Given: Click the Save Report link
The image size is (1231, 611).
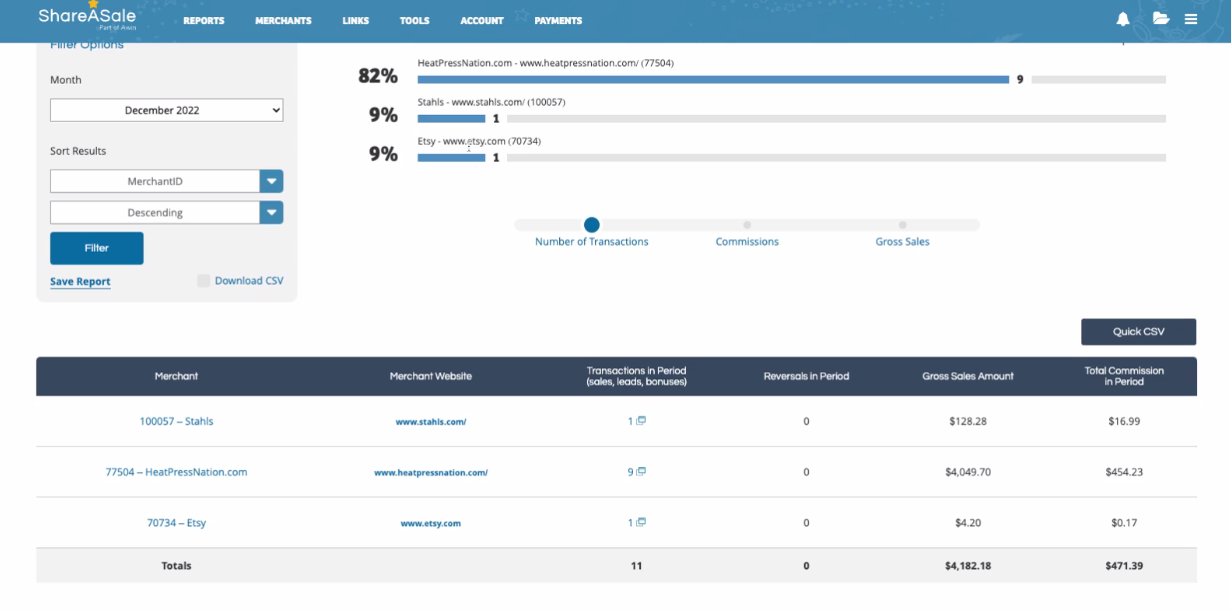Looking at the screenshot, I should [80, 282].
